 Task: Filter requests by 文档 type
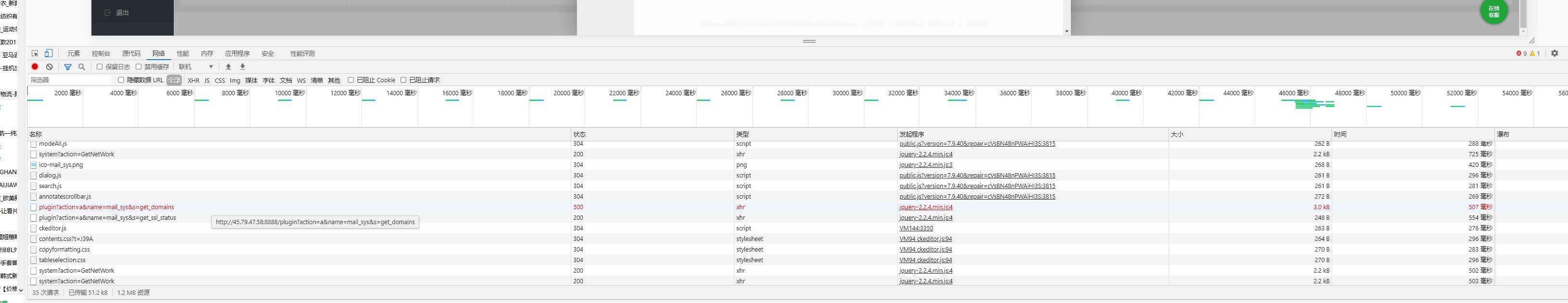285,80
